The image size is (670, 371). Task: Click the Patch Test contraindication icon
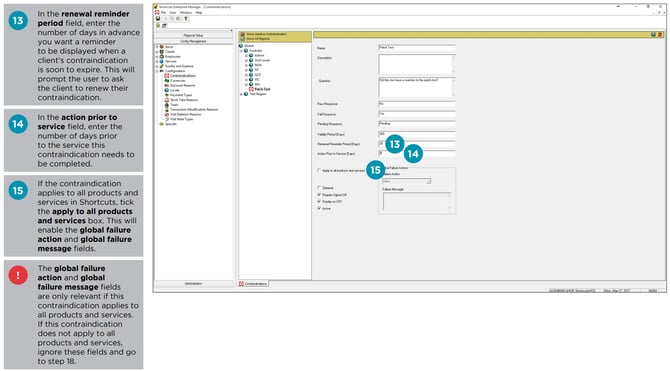coord(251,89)
